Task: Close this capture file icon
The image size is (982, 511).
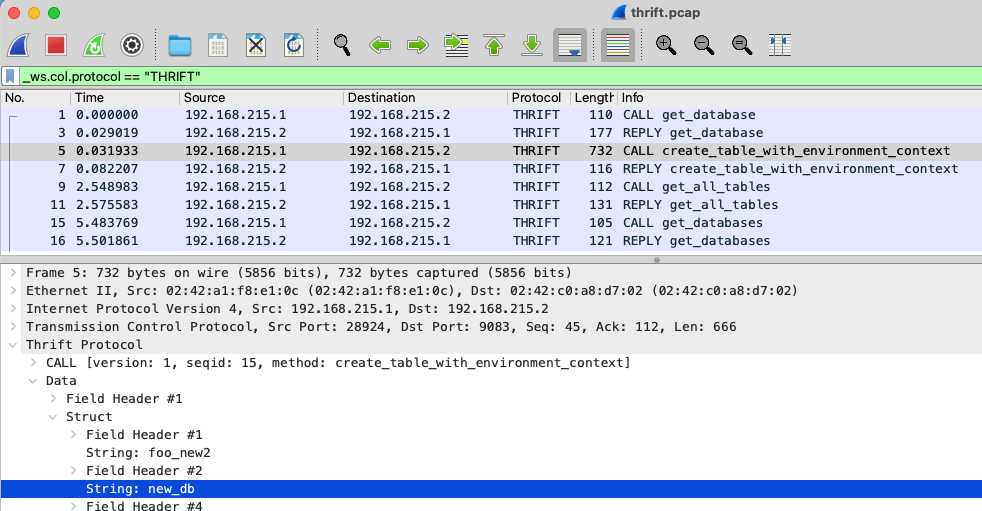Action: [256, 45]
